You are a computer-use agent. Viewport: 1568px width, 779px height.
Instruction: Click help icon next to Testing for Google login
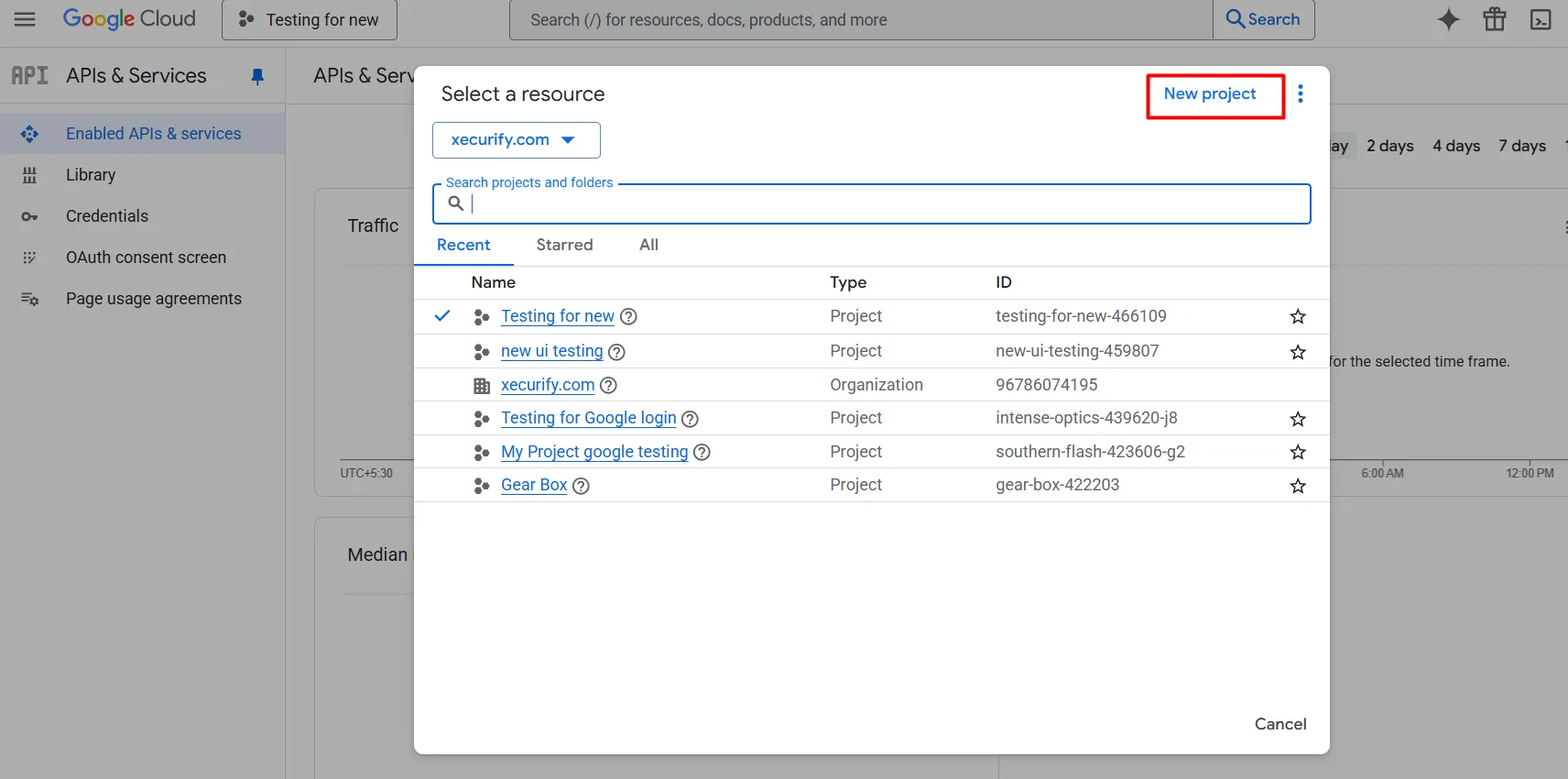click(690, 419)
